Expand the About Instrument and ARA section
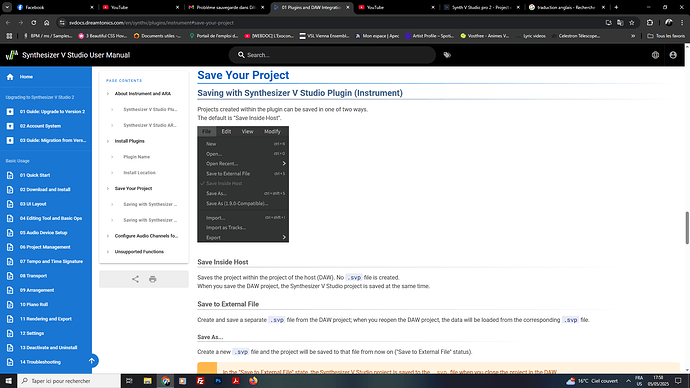The image size is (690, 388). click(x=108, y=94)
